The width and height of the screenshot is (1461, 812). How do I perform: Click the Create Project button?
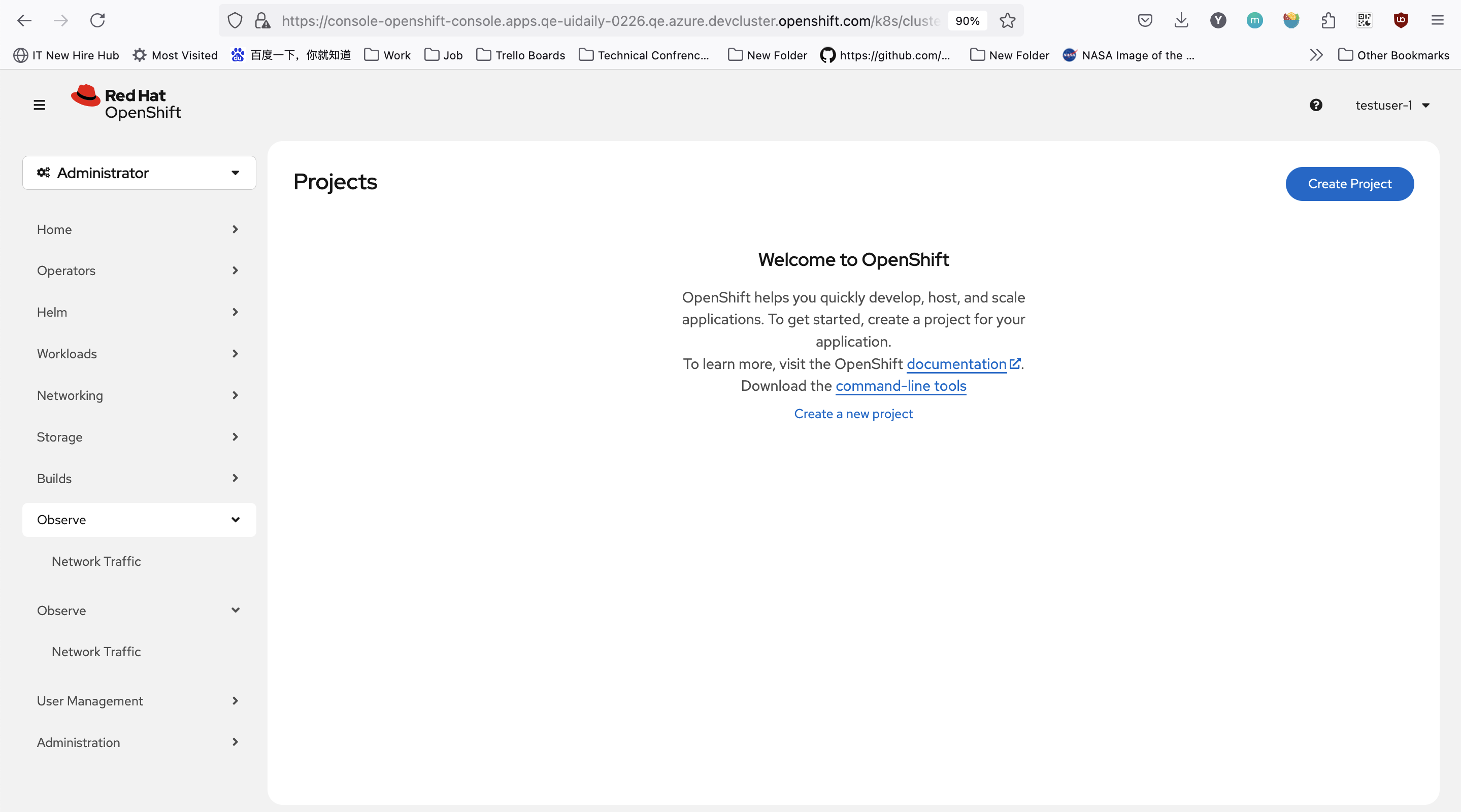pyautogui.click(x=1349, y=184)
